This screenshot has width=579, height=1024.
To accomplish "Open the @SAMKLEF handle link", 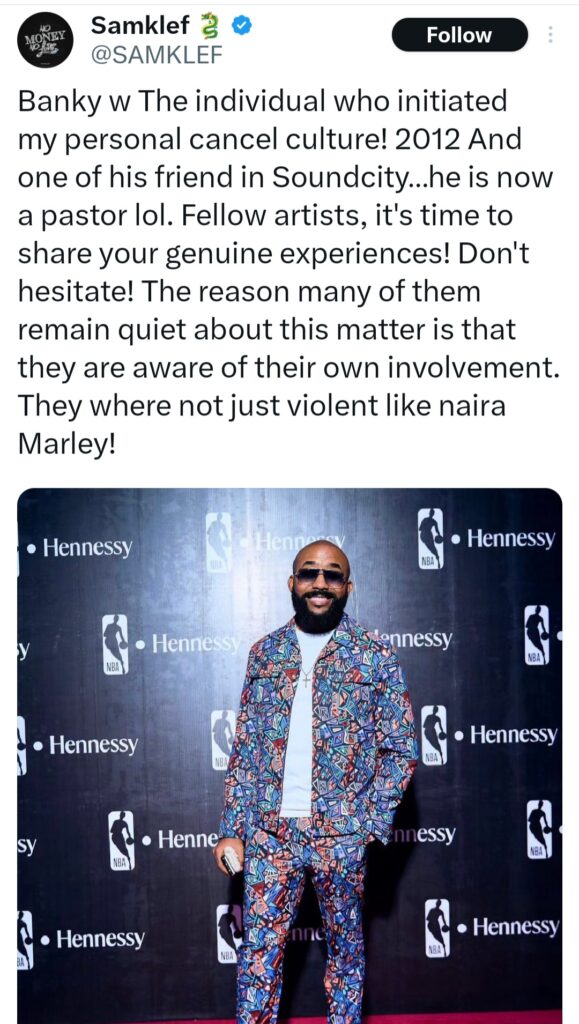I will pos(157,57).
